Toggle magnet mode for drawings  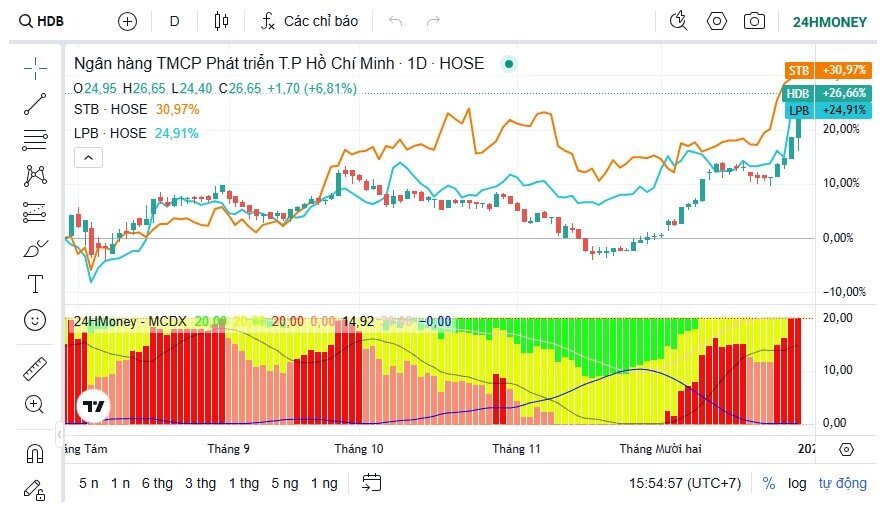tap(35, 454)
